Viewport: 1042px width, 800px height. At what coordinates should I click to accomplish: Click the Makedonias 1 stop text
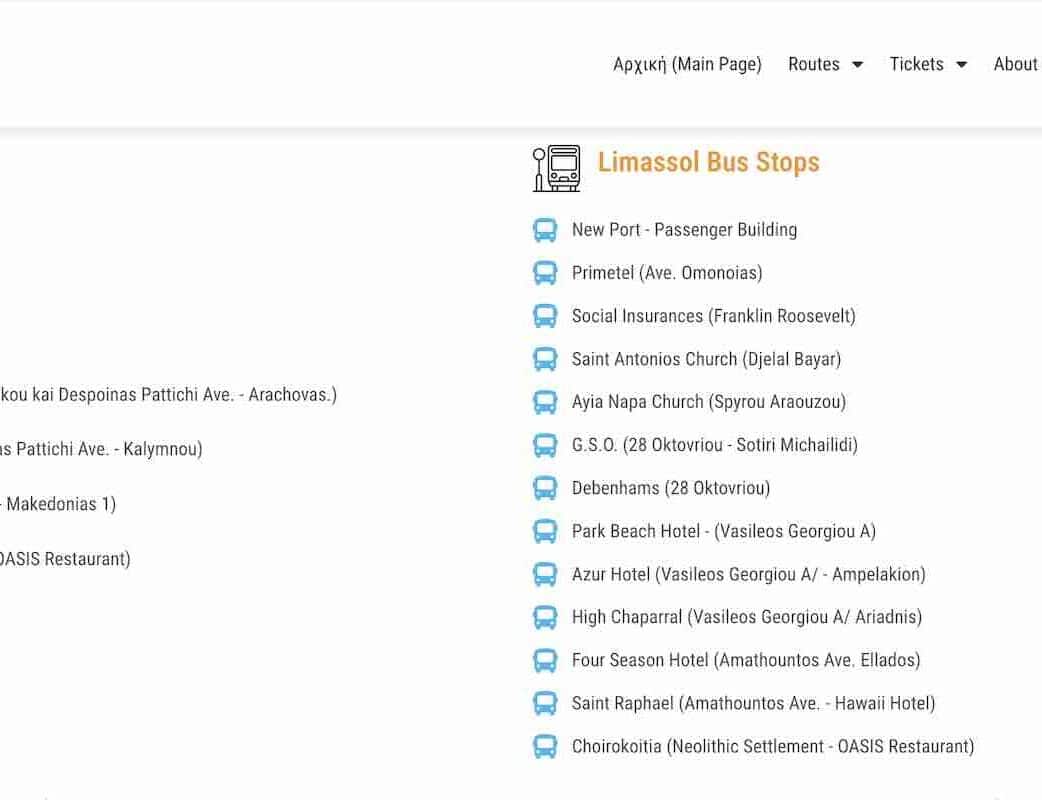58,504
